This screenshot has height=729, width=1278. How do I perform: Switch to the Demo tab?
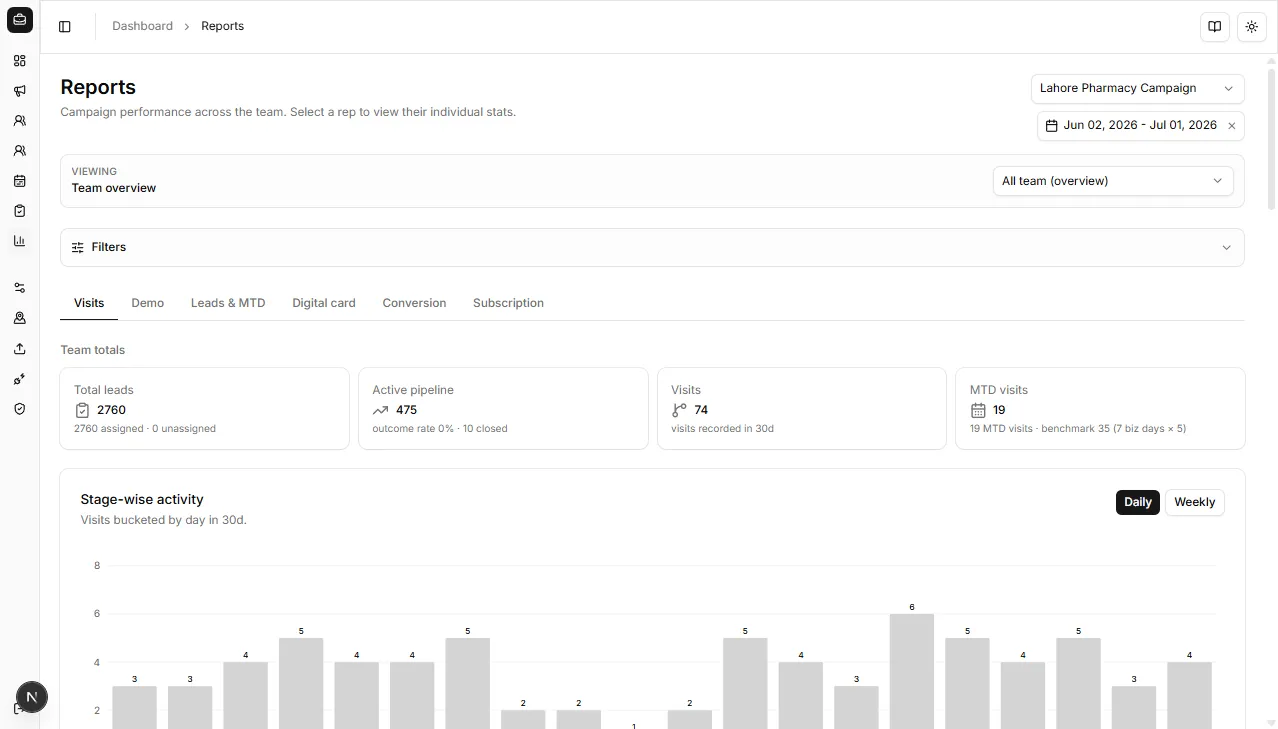tap(148, 303)
